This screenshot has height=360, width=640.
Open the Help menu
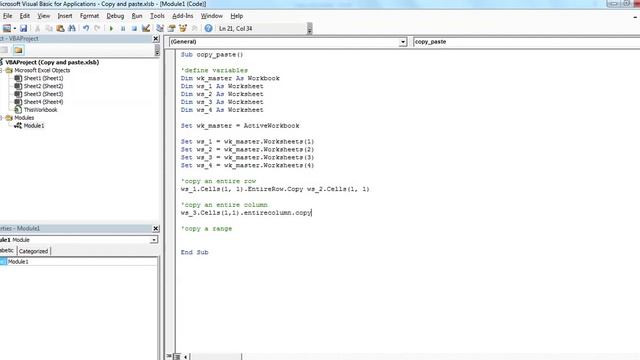click(237, 16)
